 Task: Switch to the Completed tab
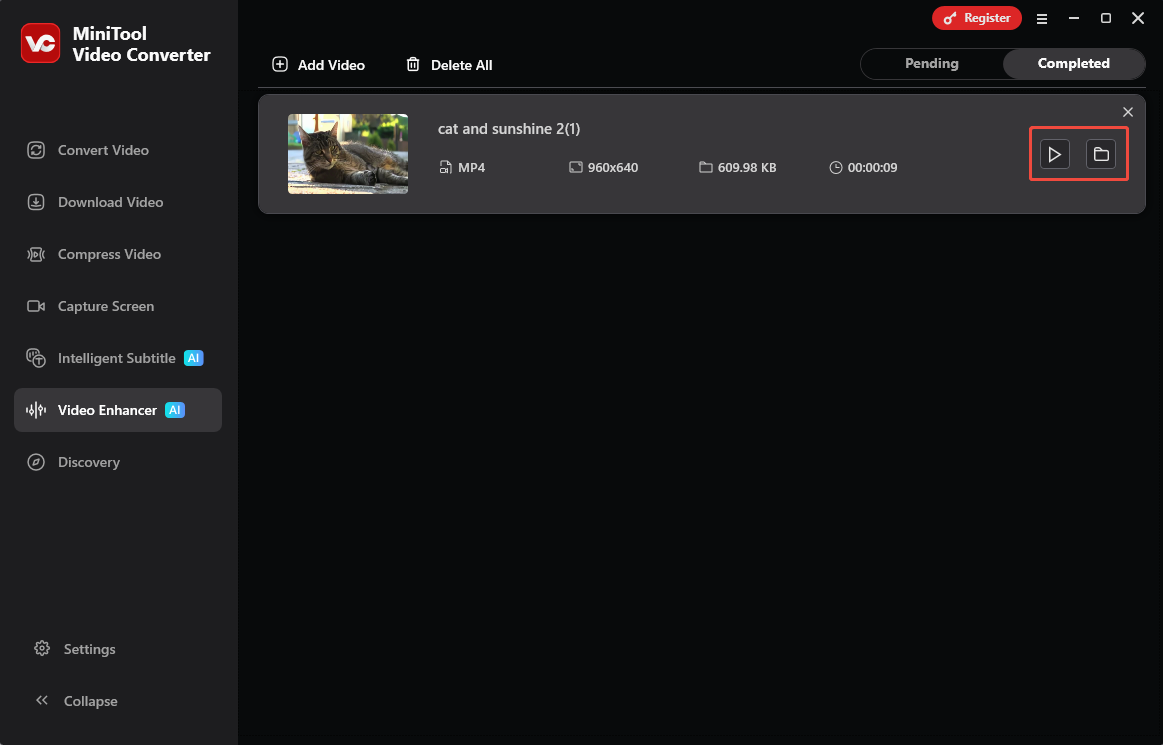point(1073,64)
